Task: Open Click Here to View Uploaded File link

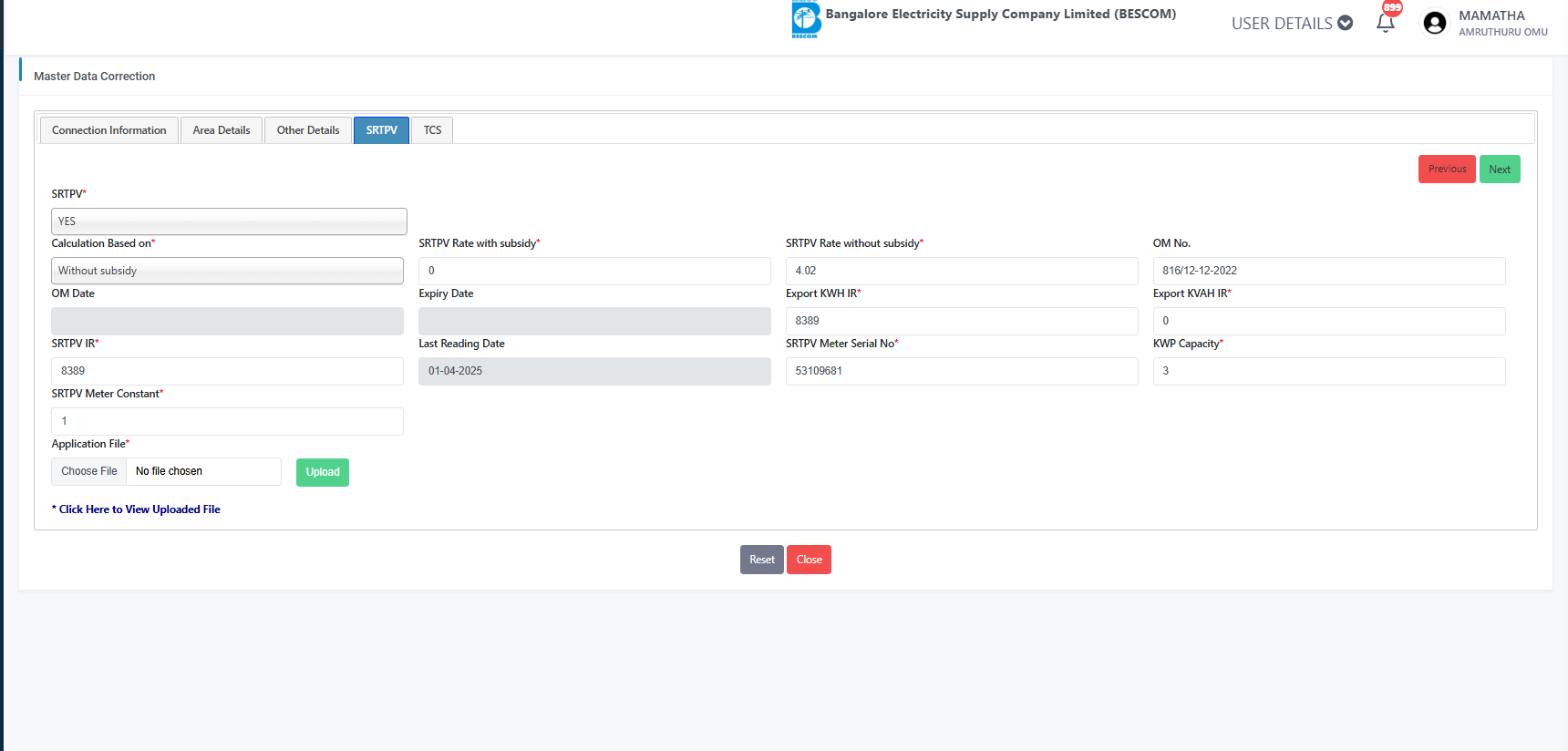Action: point(139,509)
